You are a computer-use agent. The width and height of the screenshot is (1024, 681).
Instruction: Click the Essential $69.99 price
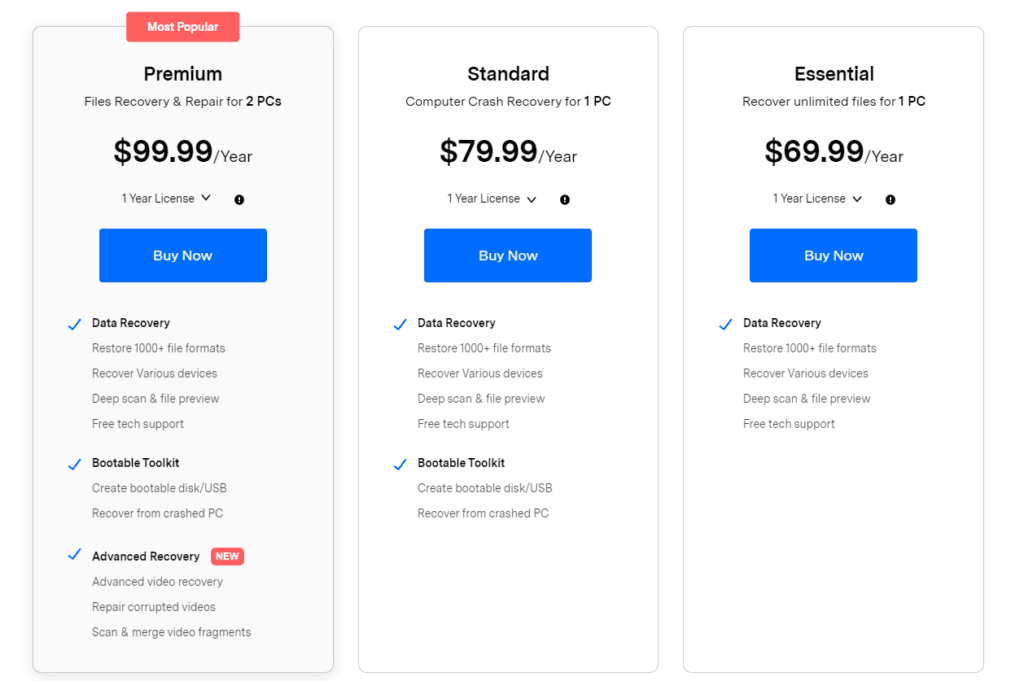coord(814,152)
